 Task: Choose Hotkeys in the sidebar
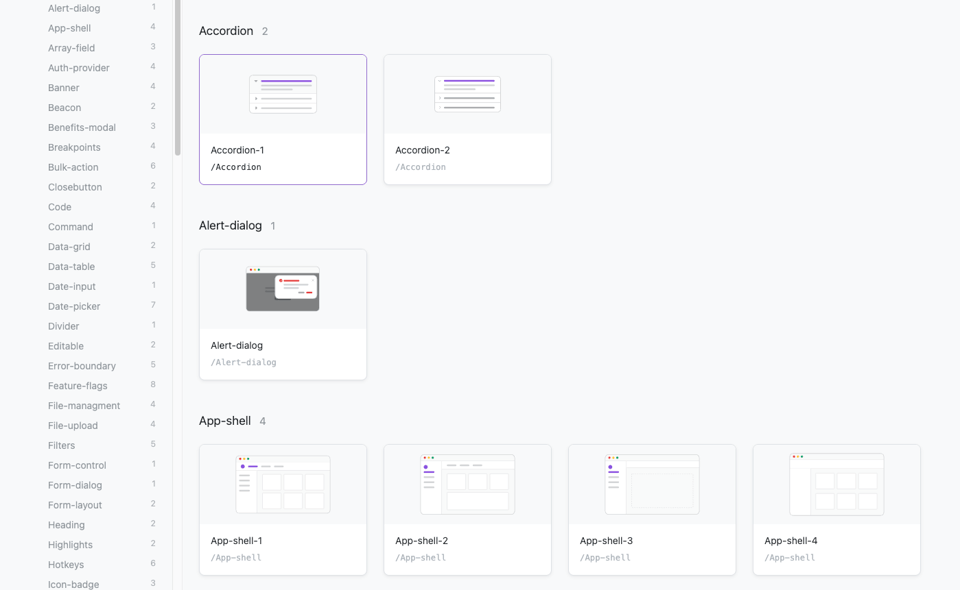[x=66, y=565]
